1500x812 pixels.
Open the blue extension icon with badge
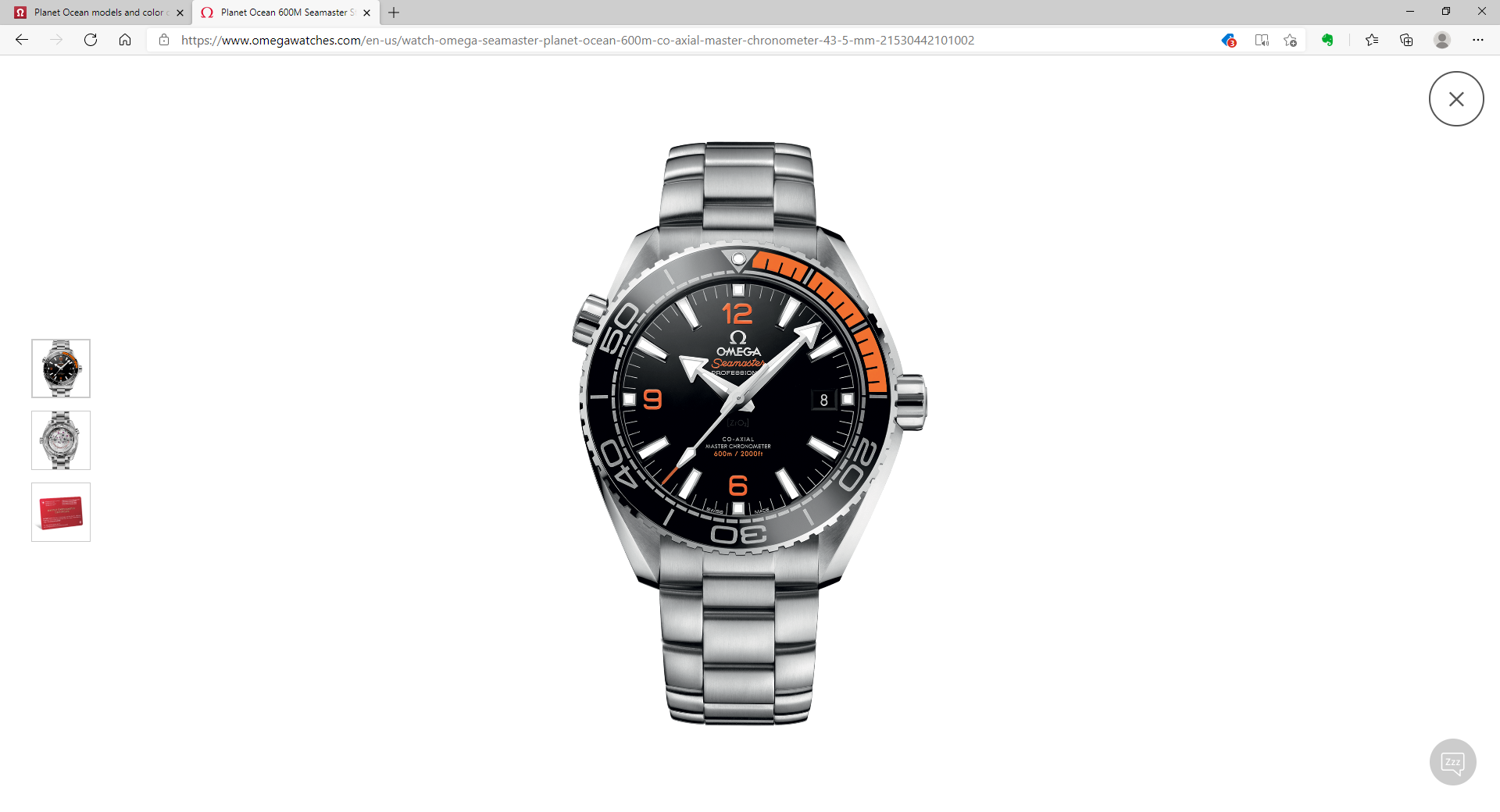tap(1228, 40)
